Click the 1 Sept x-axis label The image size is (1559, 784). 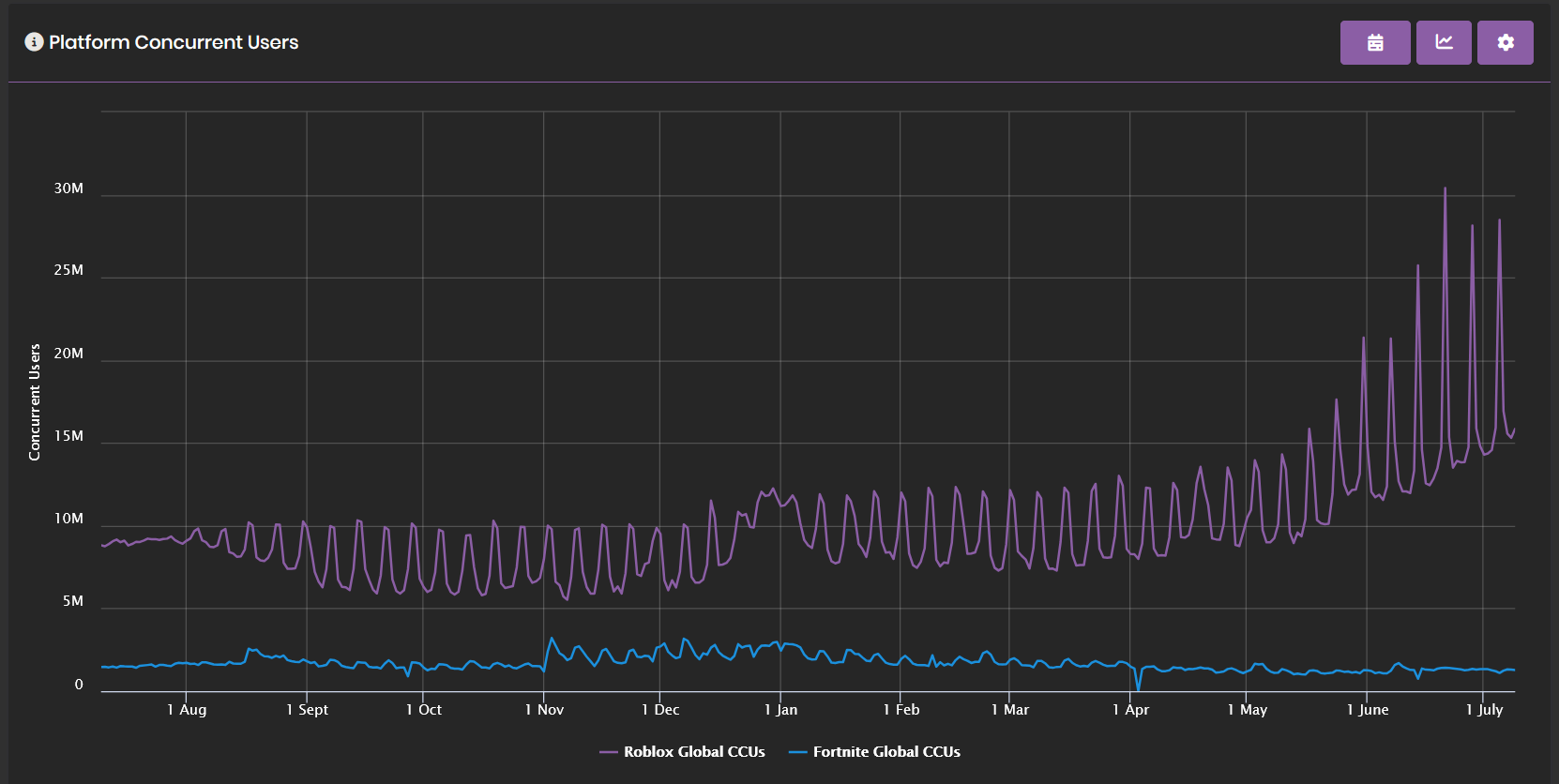point(308,710)
